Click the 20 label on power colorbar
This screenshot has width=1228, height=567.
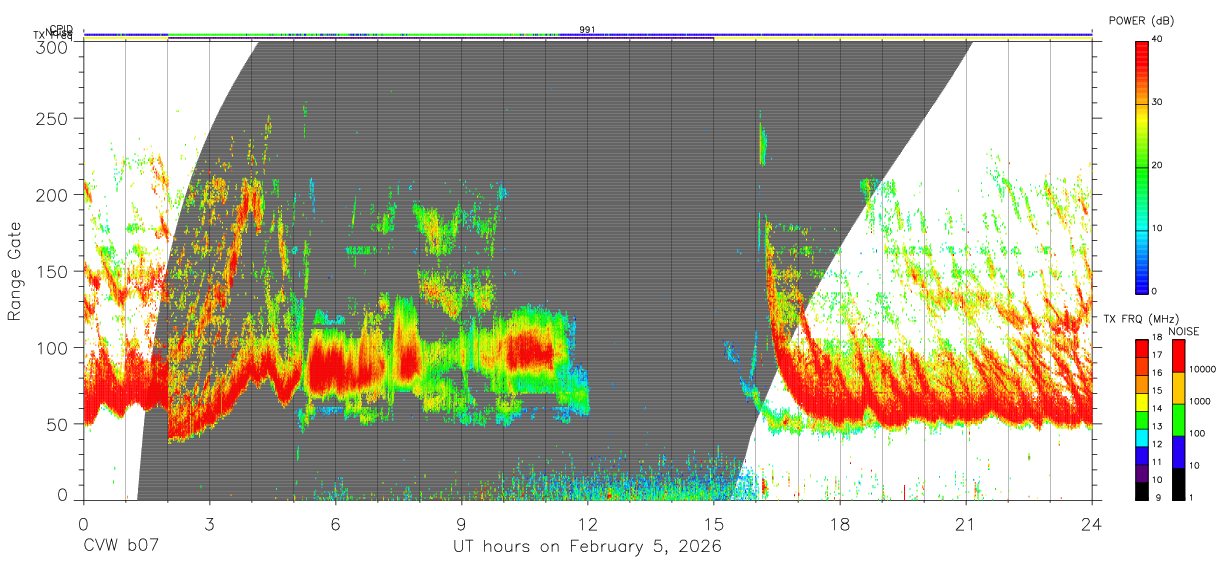pyautogui.click(x=1159, y=165)
